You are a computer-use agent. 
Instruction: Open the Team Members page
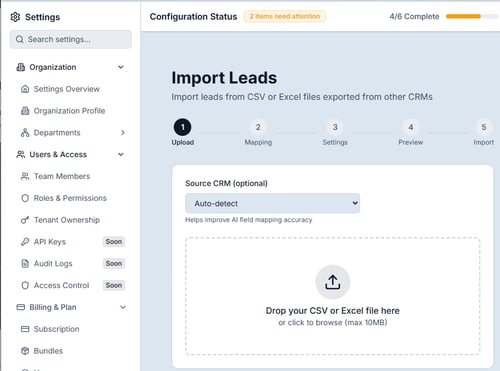62,176
